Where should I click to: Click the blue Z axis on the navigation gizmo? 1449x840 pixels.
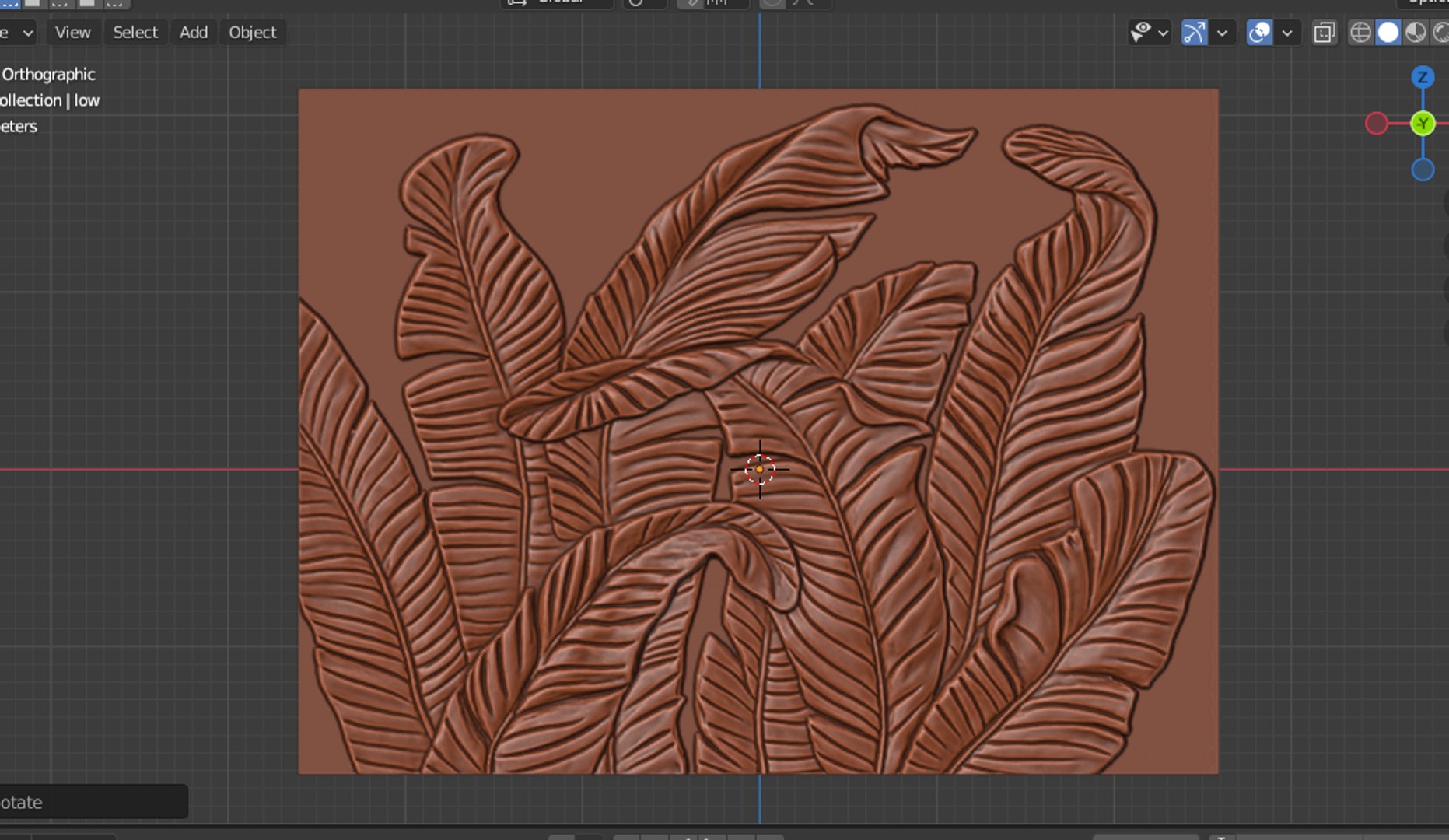pyautogui.click(x=1423, y=77)
